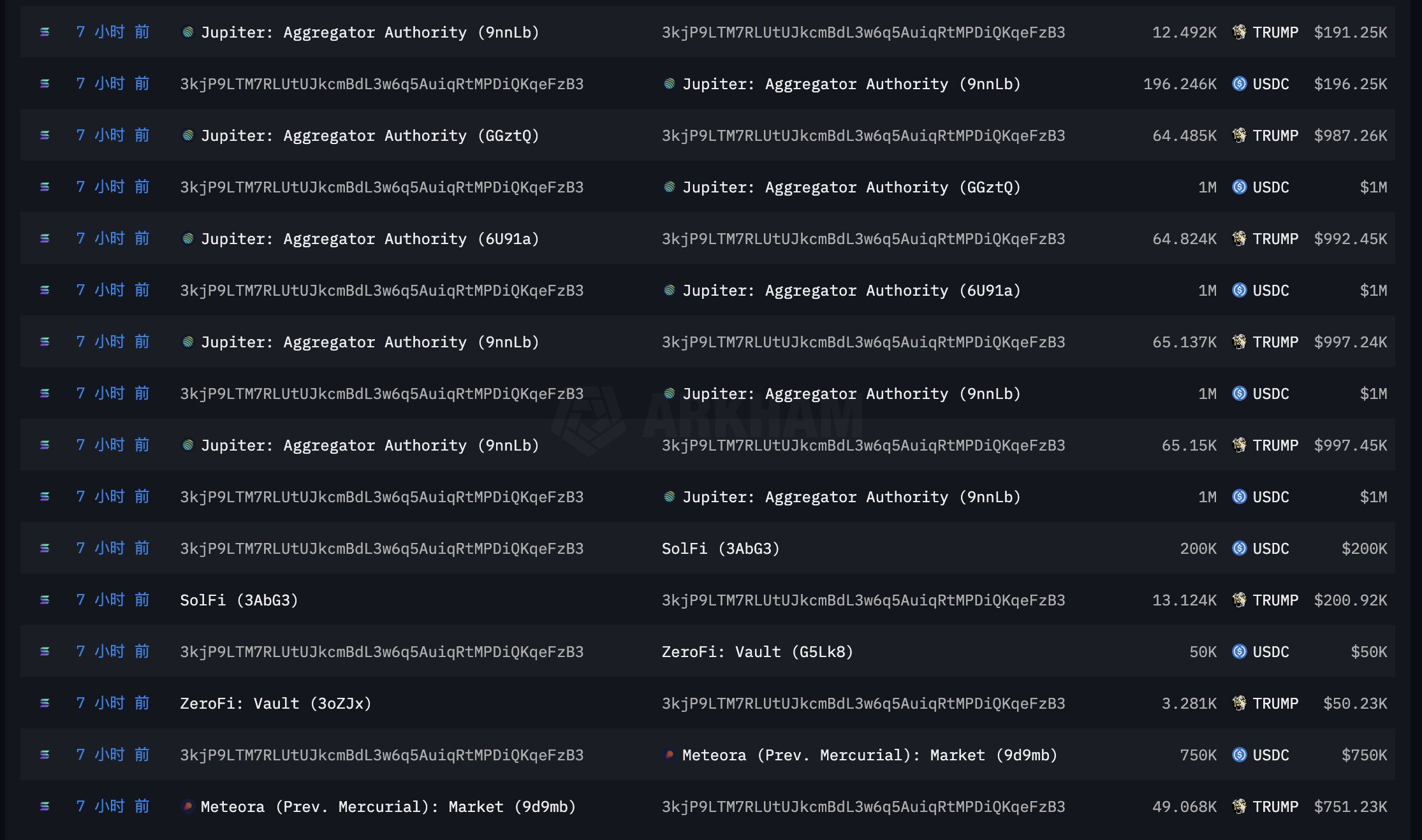Click the timestamp in the 64.485K TRUMP row
The width and height of the screenshot is (1422, 840).
coord(112,135)
